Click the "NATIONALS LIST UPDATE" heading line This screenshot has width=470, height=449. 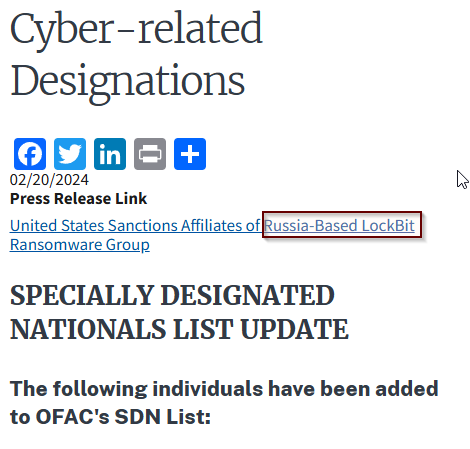click(179, 329)
